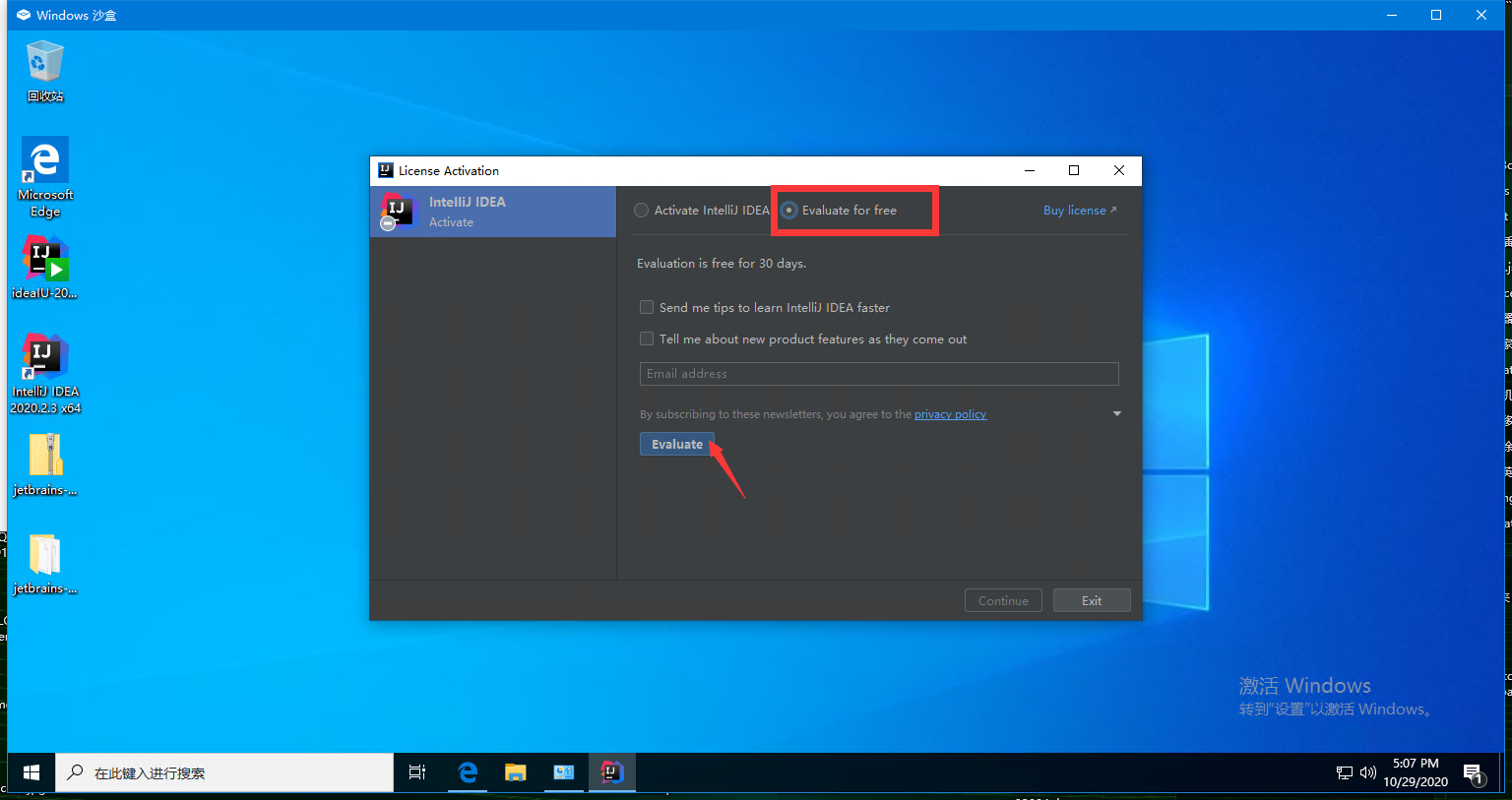Open the Buy license link
The height and width of the screenshot is (800, 1512).
point(1080,211)
